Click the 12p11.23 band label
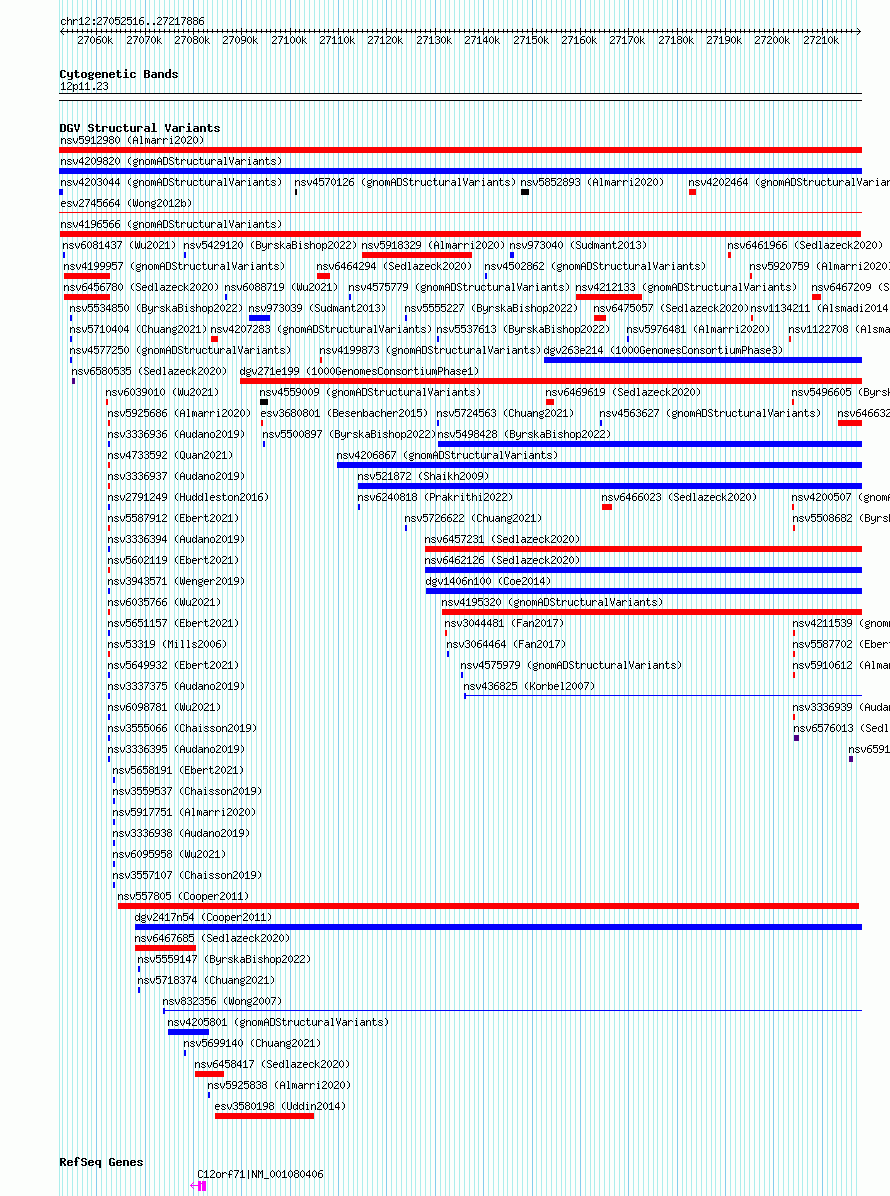Screen dimensions: 890x1196 pyautogui.click(x=84, y=87)
